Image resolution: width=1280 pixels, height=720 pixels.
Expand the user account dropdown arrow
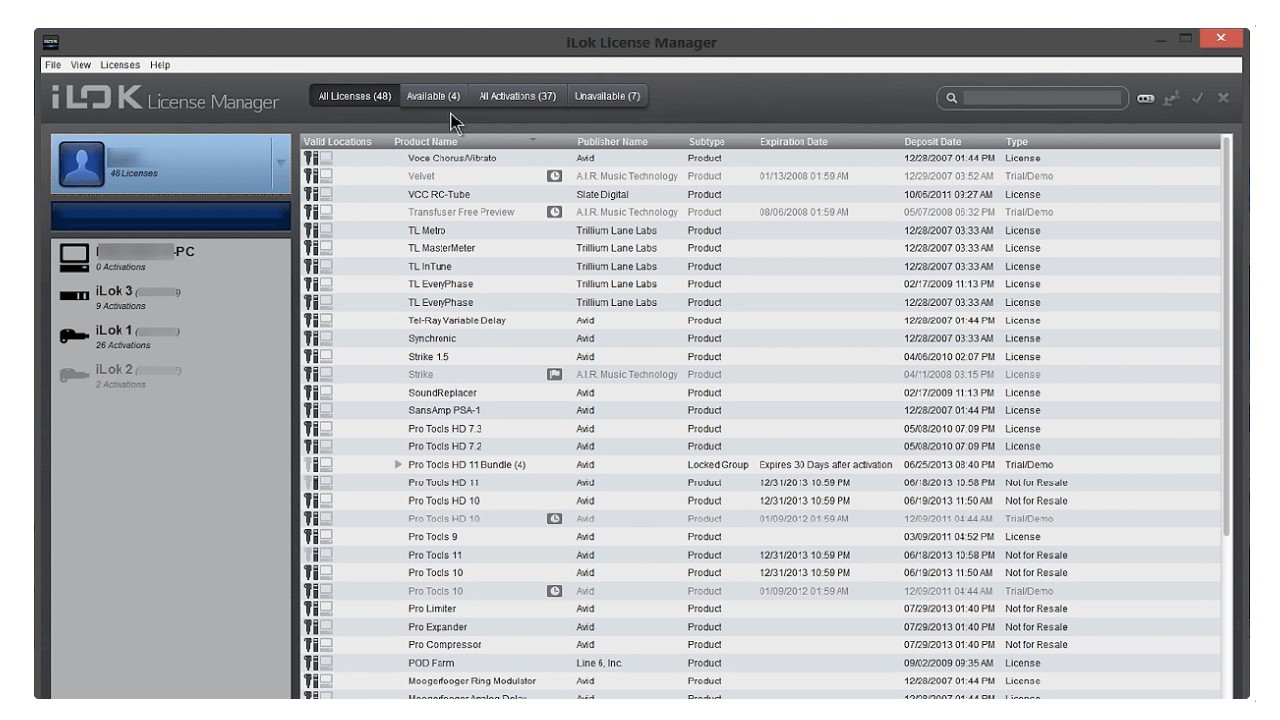coord(281,163)
